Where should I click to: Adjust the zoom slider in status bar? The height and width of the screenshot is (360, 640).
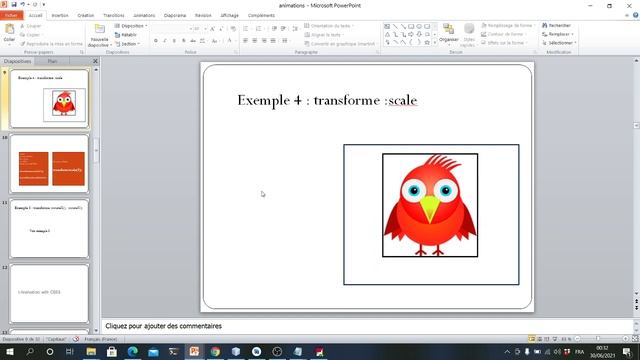pyautogui.click(x=598, y=339)
